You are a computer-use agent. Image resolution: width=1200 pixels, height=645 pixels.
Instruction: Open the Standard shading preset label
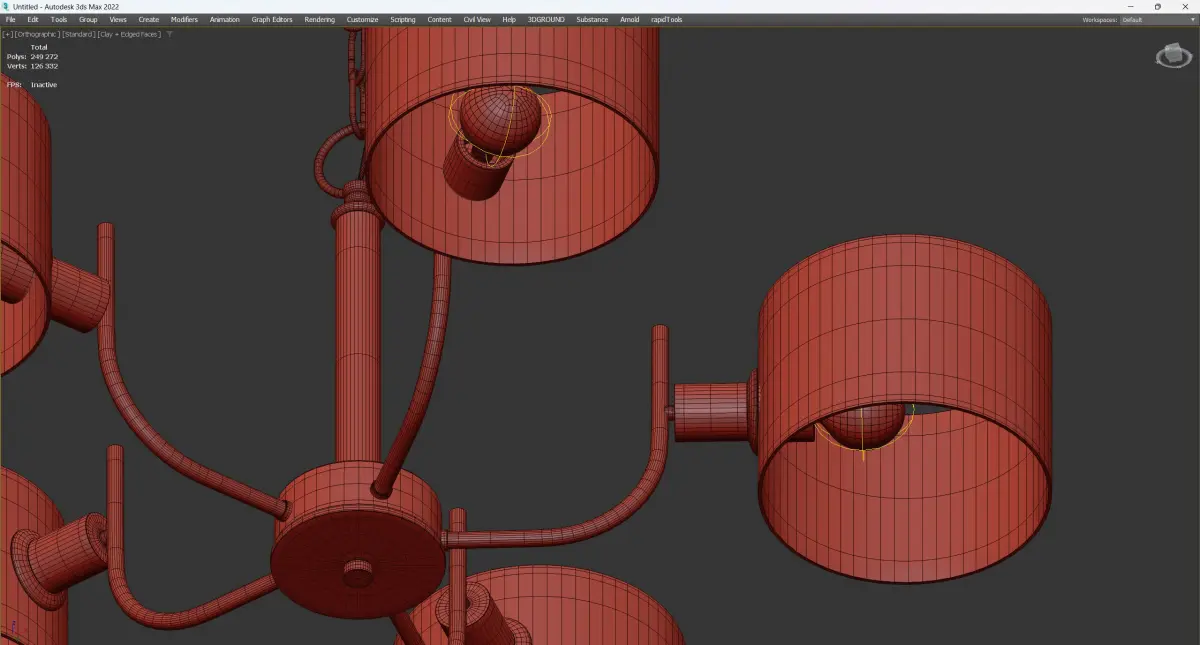[78, 34]
